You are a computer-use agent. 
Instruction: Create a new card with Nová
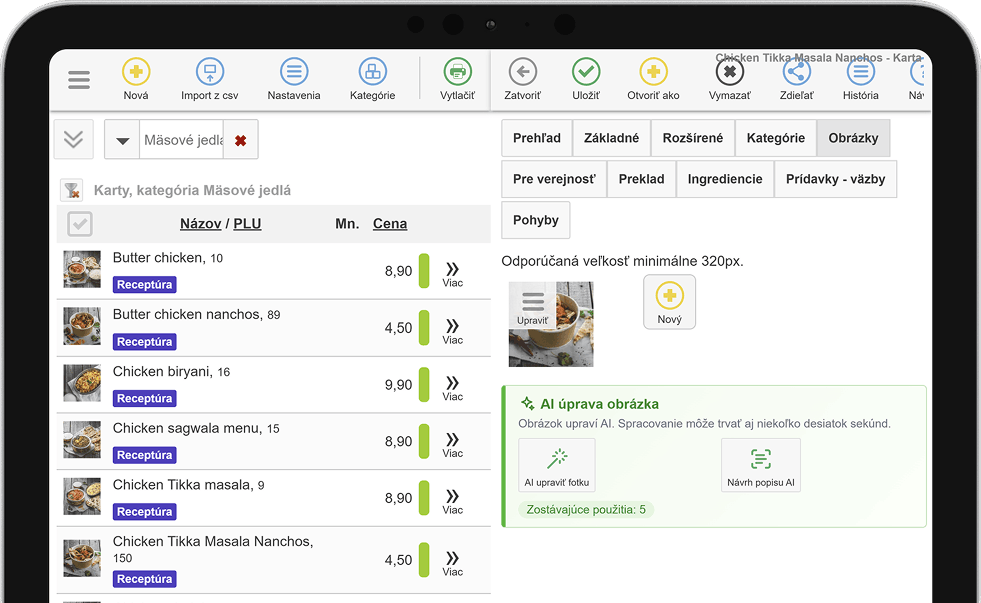coord(136,79)
